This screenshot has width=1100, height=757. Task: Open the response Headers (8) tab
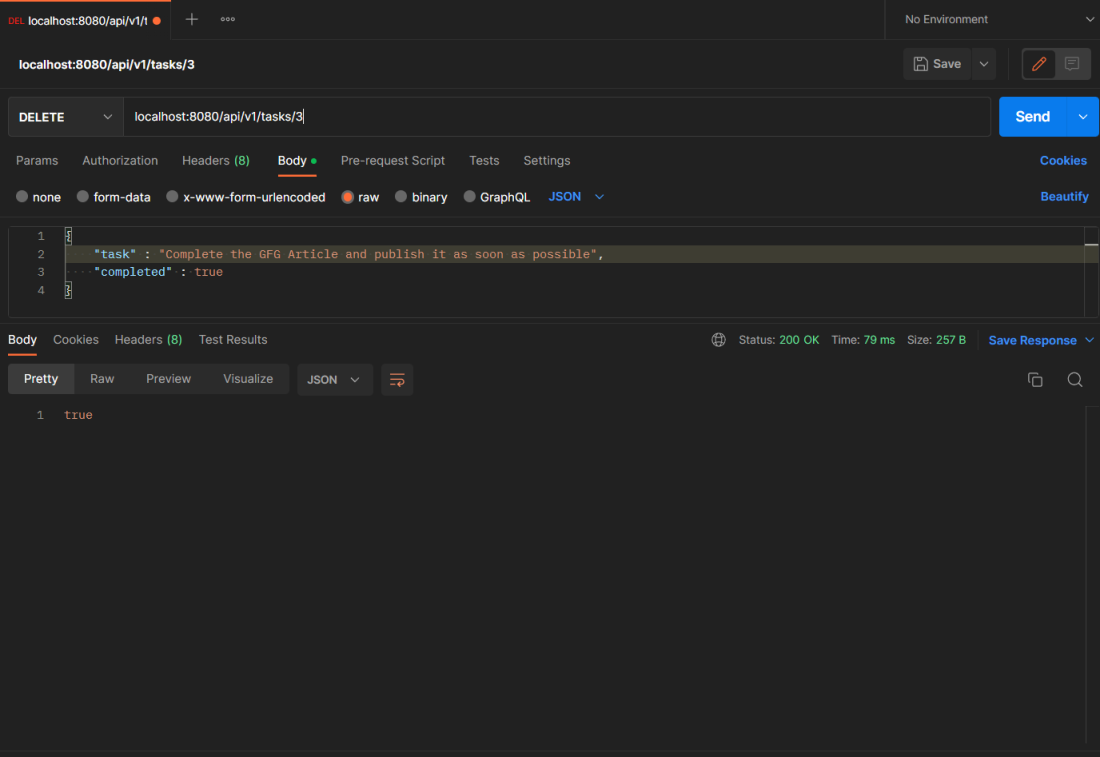[x=148, y=340]
